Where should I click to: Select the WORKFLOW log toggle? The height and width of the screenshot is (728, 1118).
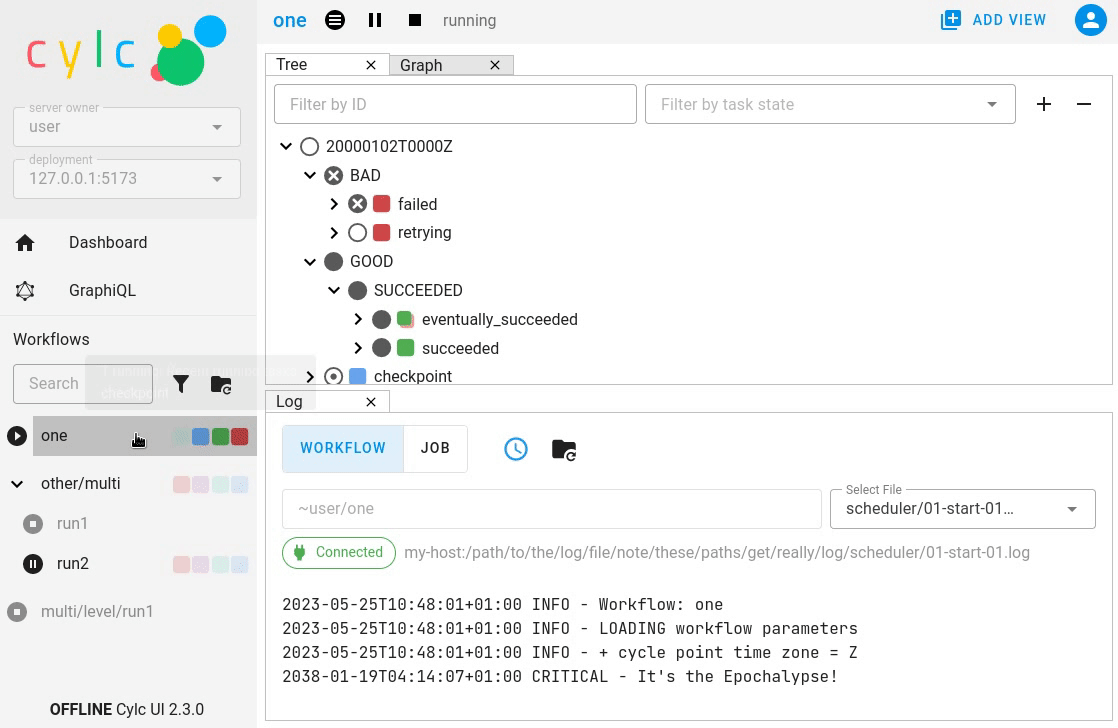click(x=343, y=448)
